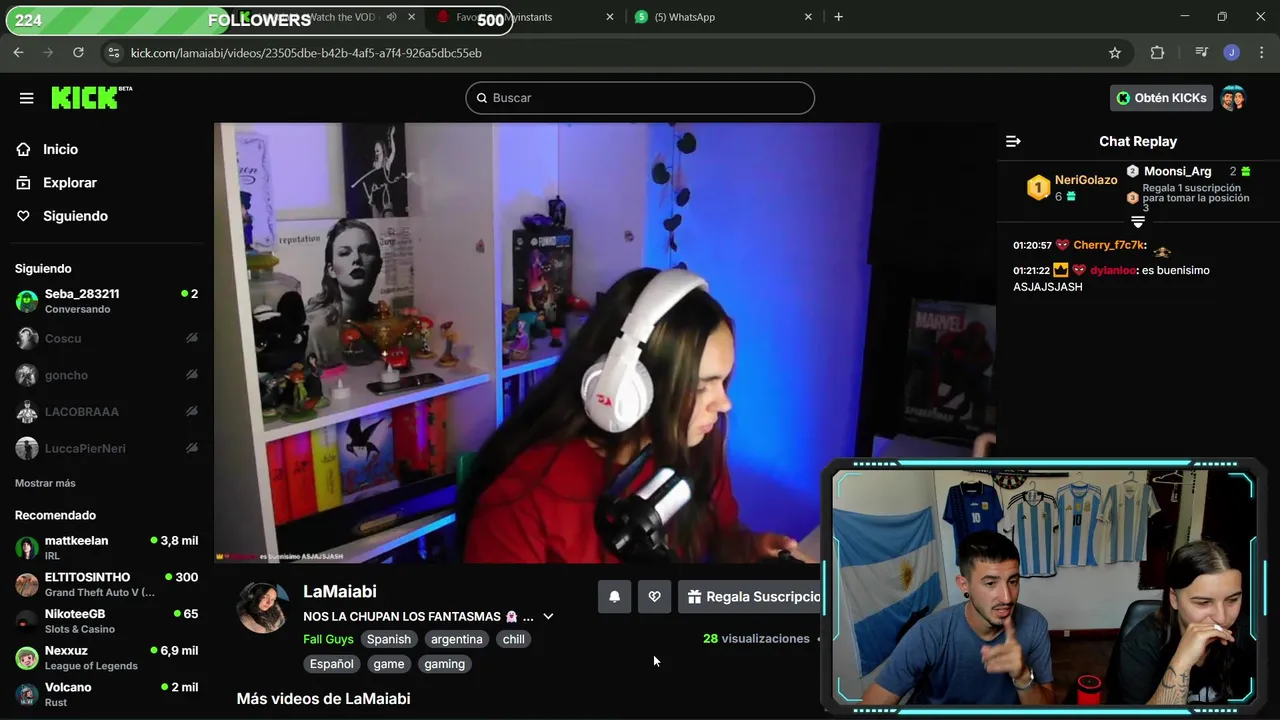1280x720 pixels.
Task: Open followed channel Seba_283211
Action: point(106,301)
